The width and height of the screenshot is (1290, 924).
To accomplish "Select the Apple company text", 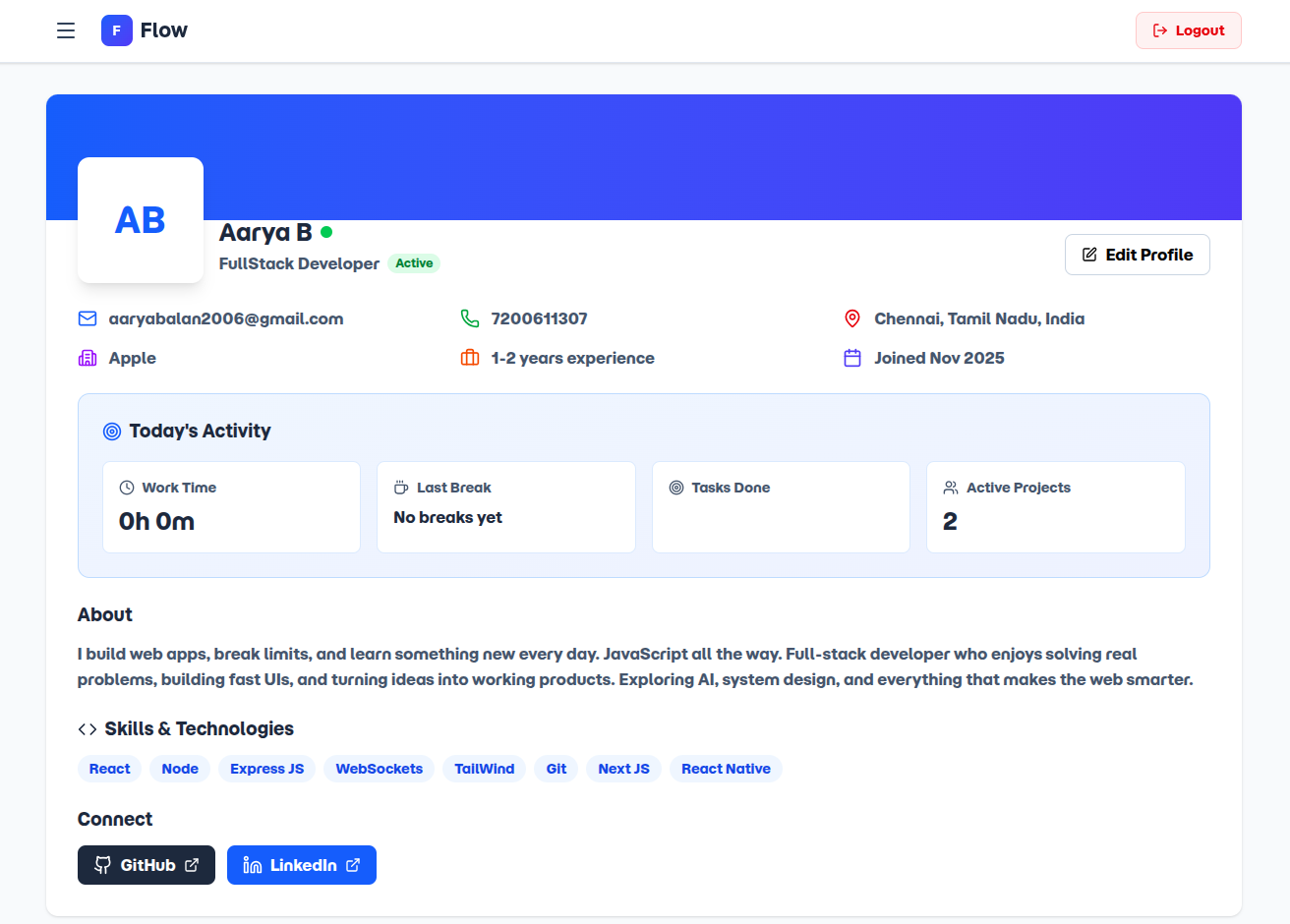I will point(133,358).
